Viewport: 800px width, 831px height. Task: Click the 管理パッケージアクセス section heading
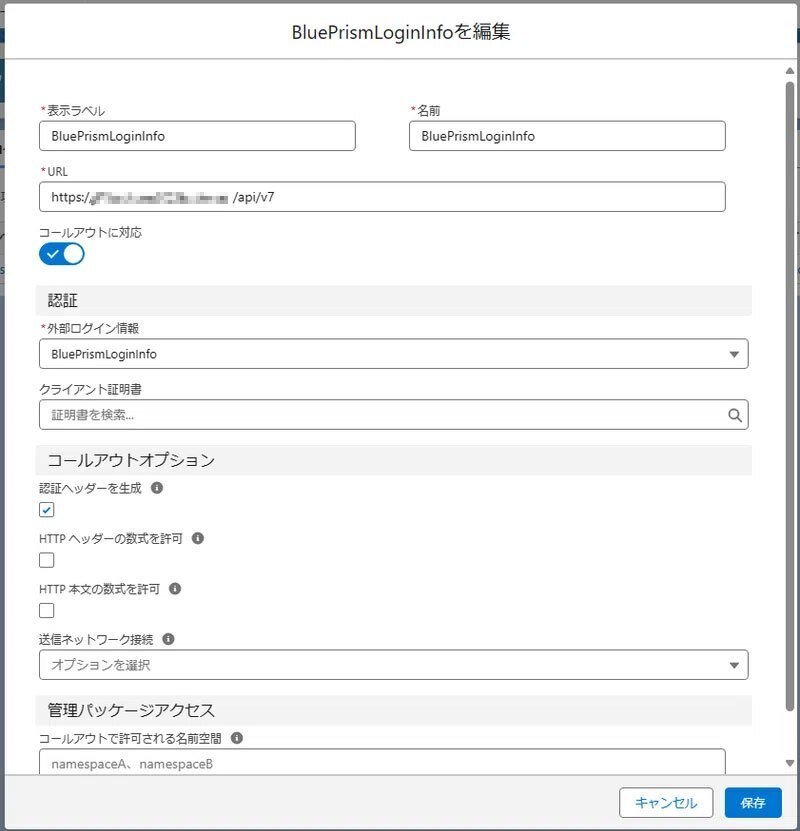point(131,710)
